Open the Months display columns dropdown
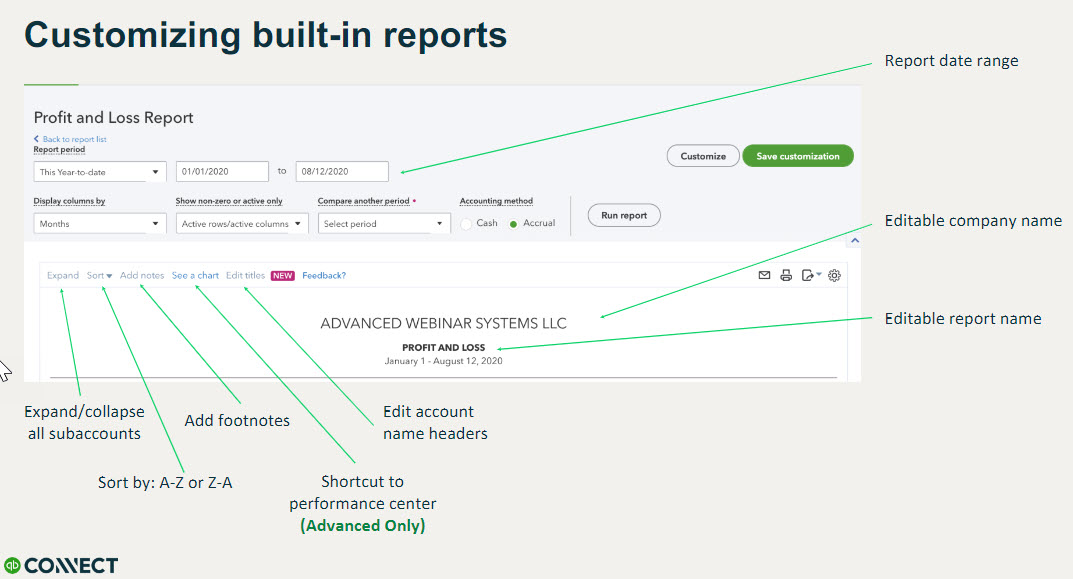The height and width of the screenshot is (579, 1073). coord(99,223)
